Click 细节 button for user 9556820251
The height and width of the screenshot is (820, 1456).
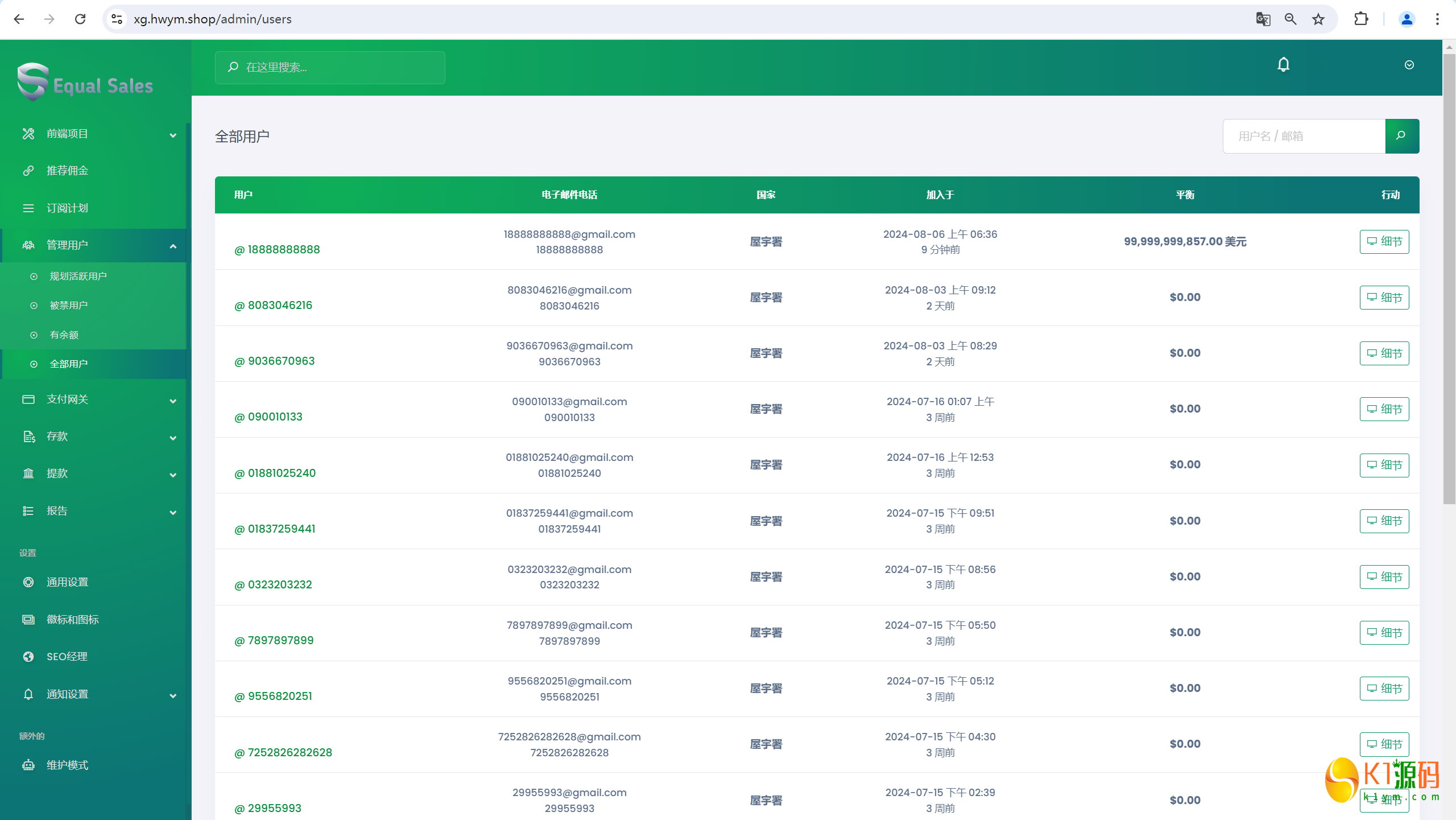[x=1384, y=689]
